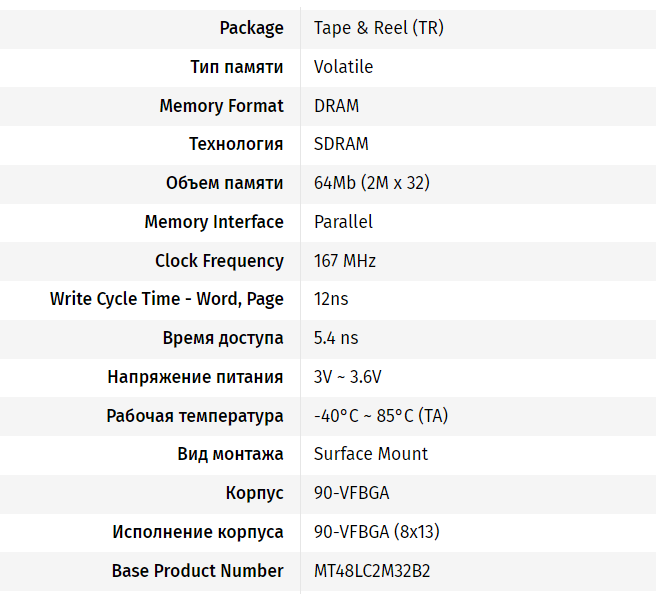656x605 pixels.
Task: Click the 'Clock Frequency' label
Action: pyautogui.click(x=219, y=261)
